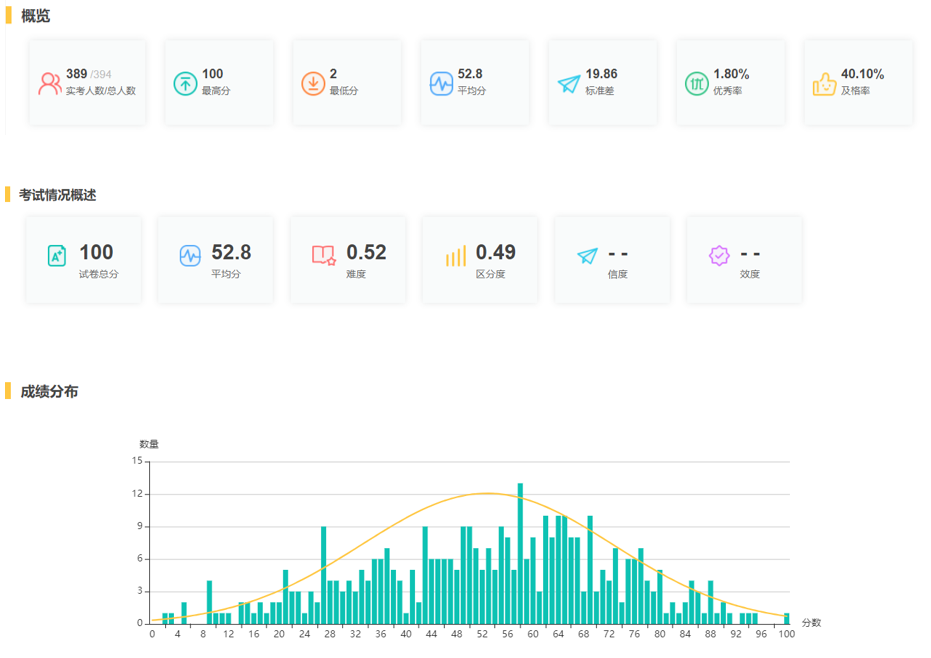931x658 pixels.
Task: Click the tallest bar near score 58
Action: [x=520, y=553]
